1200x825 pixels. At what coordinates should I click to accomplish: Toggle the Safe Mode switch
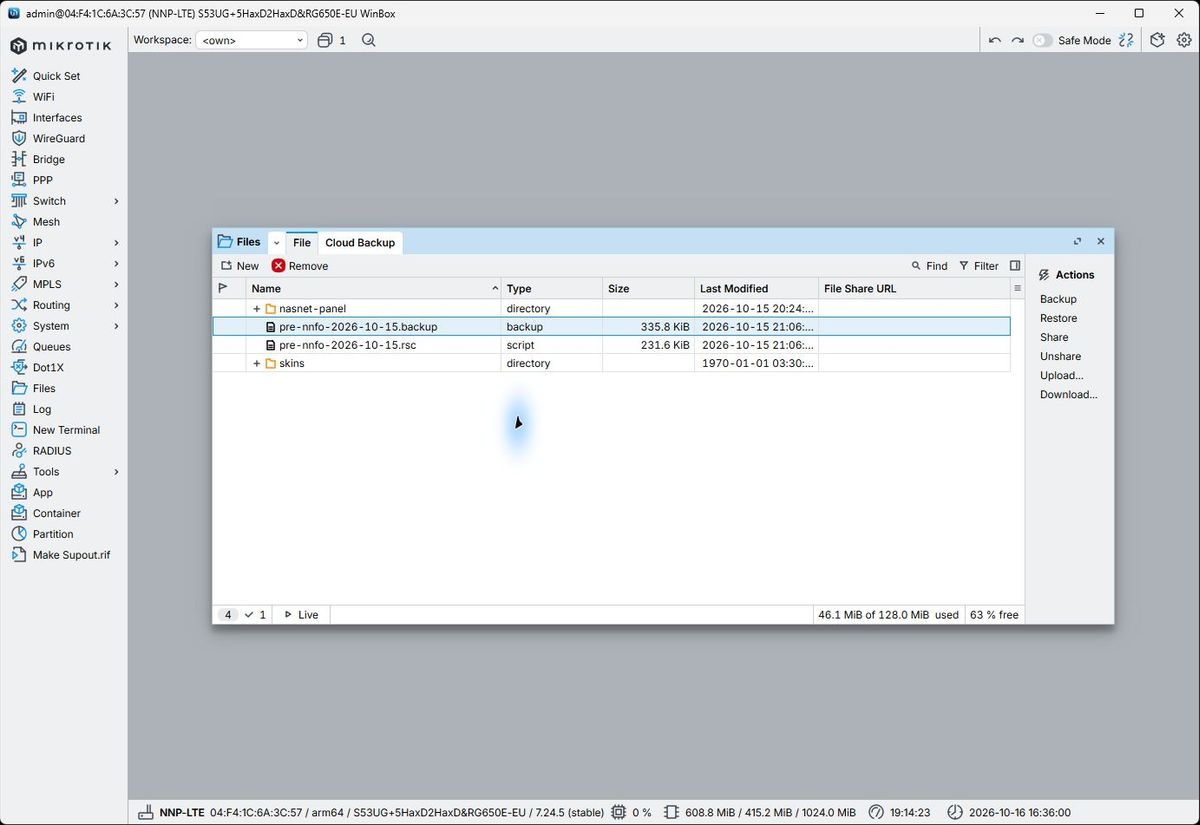click(x=1043, y=40)
